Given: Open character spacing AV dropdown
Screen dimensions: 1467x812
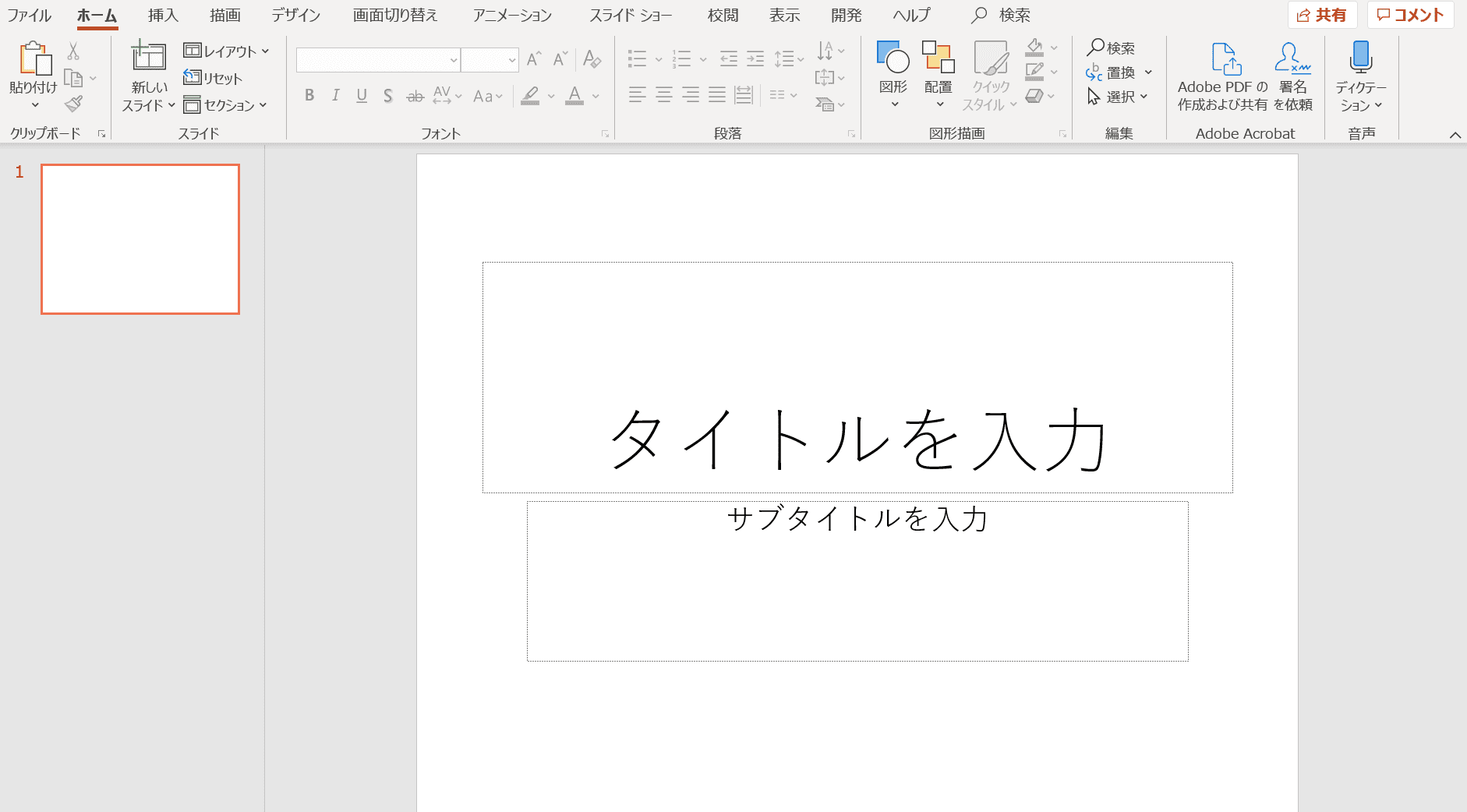Looking at the screenshot, I should [x=447, y=95].
